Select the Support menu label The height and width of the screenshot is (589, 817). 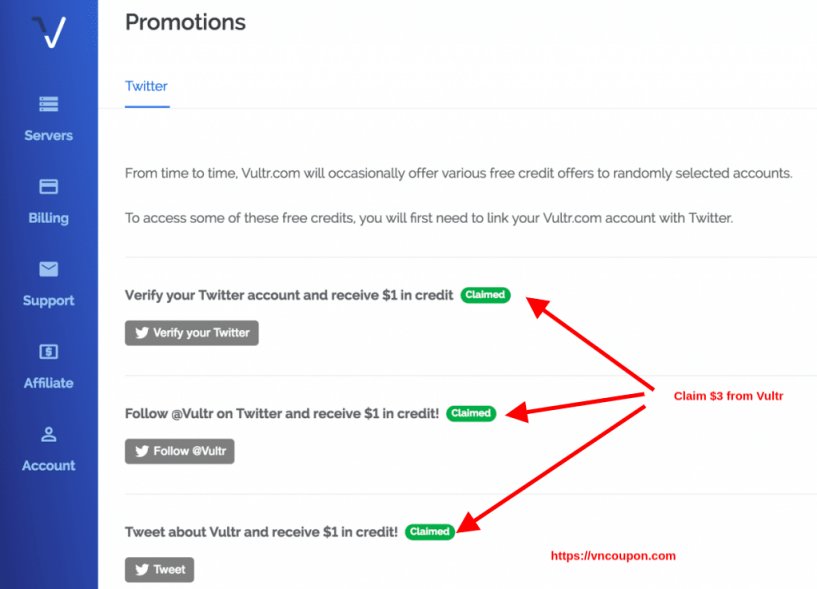(48, 301)
